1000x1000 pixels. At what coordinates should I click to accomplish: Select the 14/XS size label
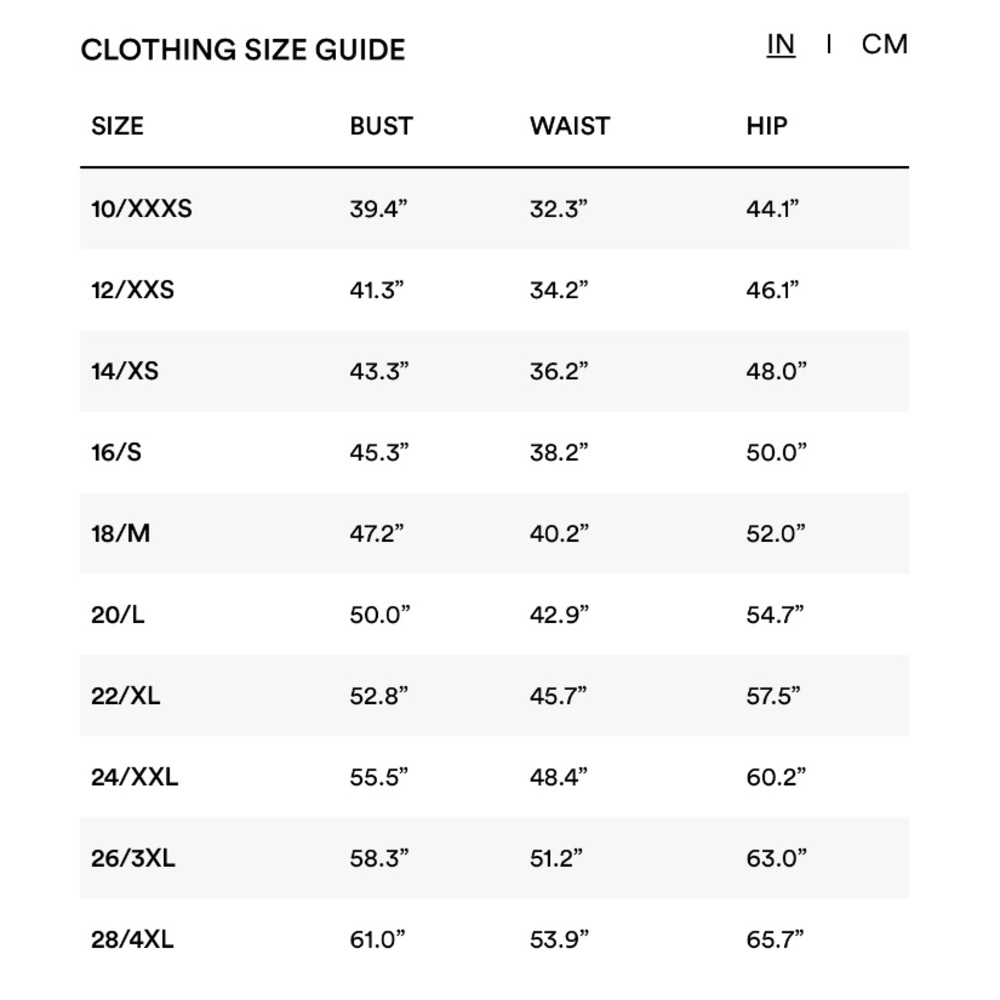[125, 371]
